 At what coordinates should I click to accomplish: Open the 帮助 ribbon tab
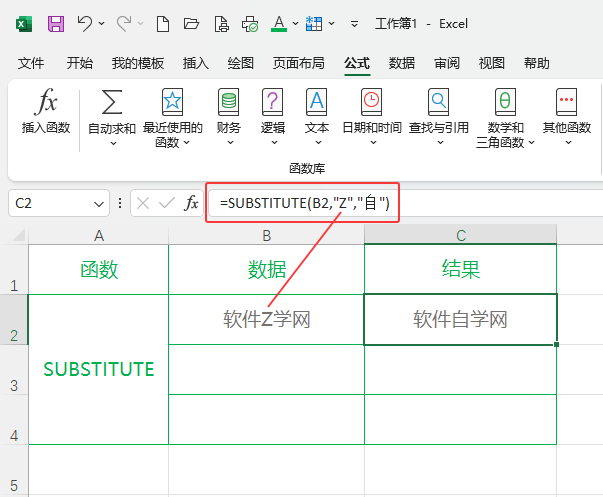[536, 63]
